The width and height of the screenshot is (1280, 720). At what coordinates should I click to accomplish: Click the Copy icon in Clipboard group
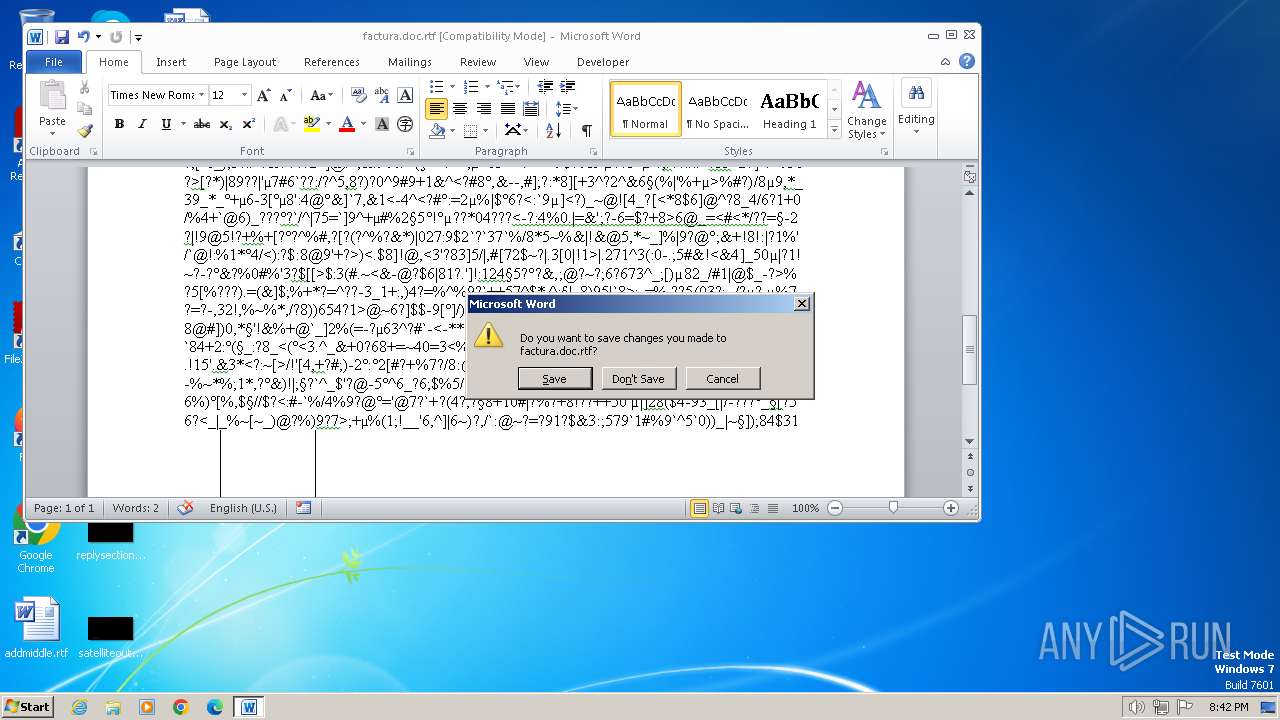click(85, 109)
